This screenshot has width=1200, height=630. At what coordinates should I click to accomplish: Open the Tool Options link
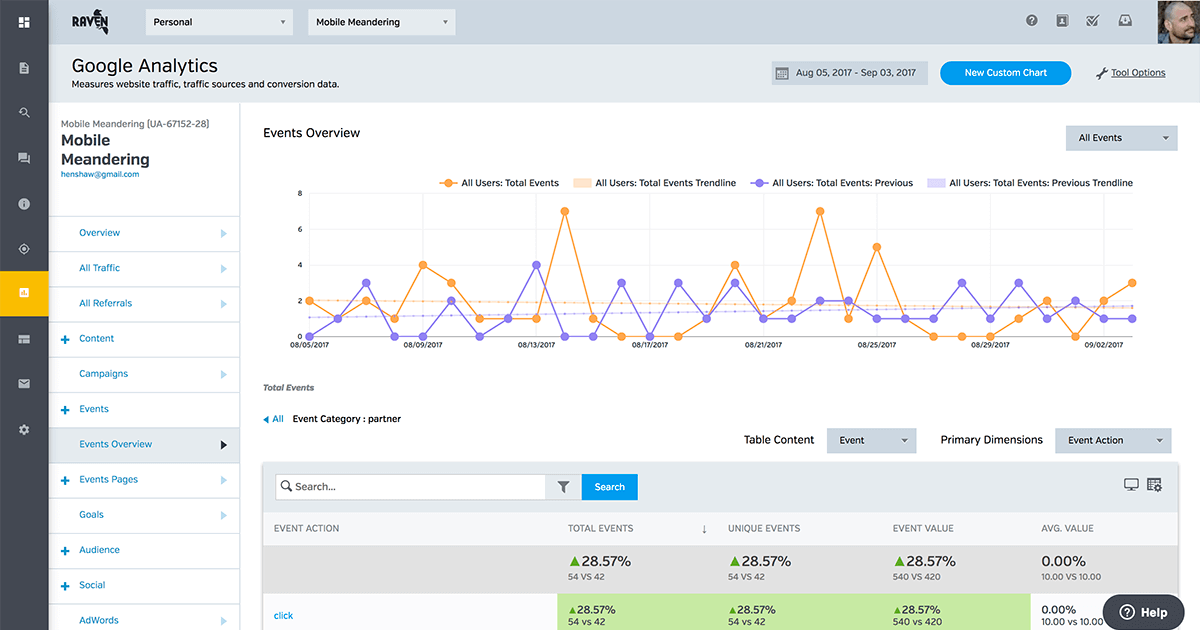(1137, 72)
